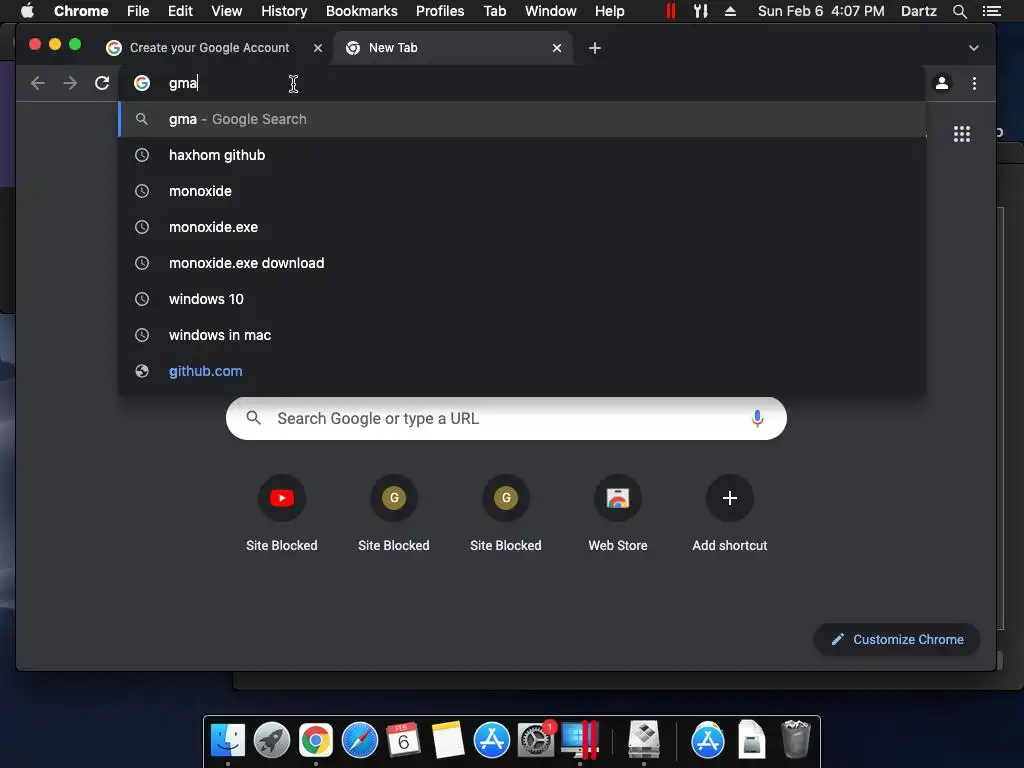This screenshot has height=768, width=1024.
Task: Close the Create your Google Account tab
Action: [317, 48]
